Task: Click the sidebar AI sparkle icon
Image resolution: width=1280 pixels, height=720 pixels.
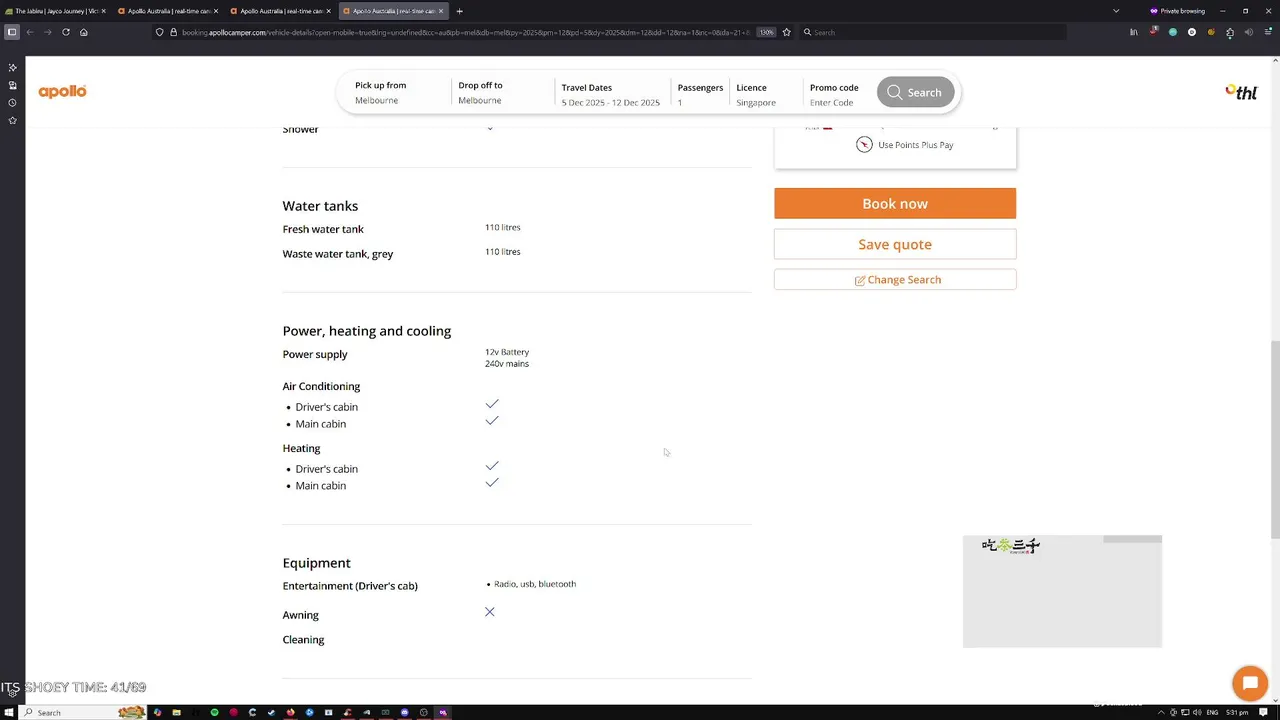Action: [12, 67]
